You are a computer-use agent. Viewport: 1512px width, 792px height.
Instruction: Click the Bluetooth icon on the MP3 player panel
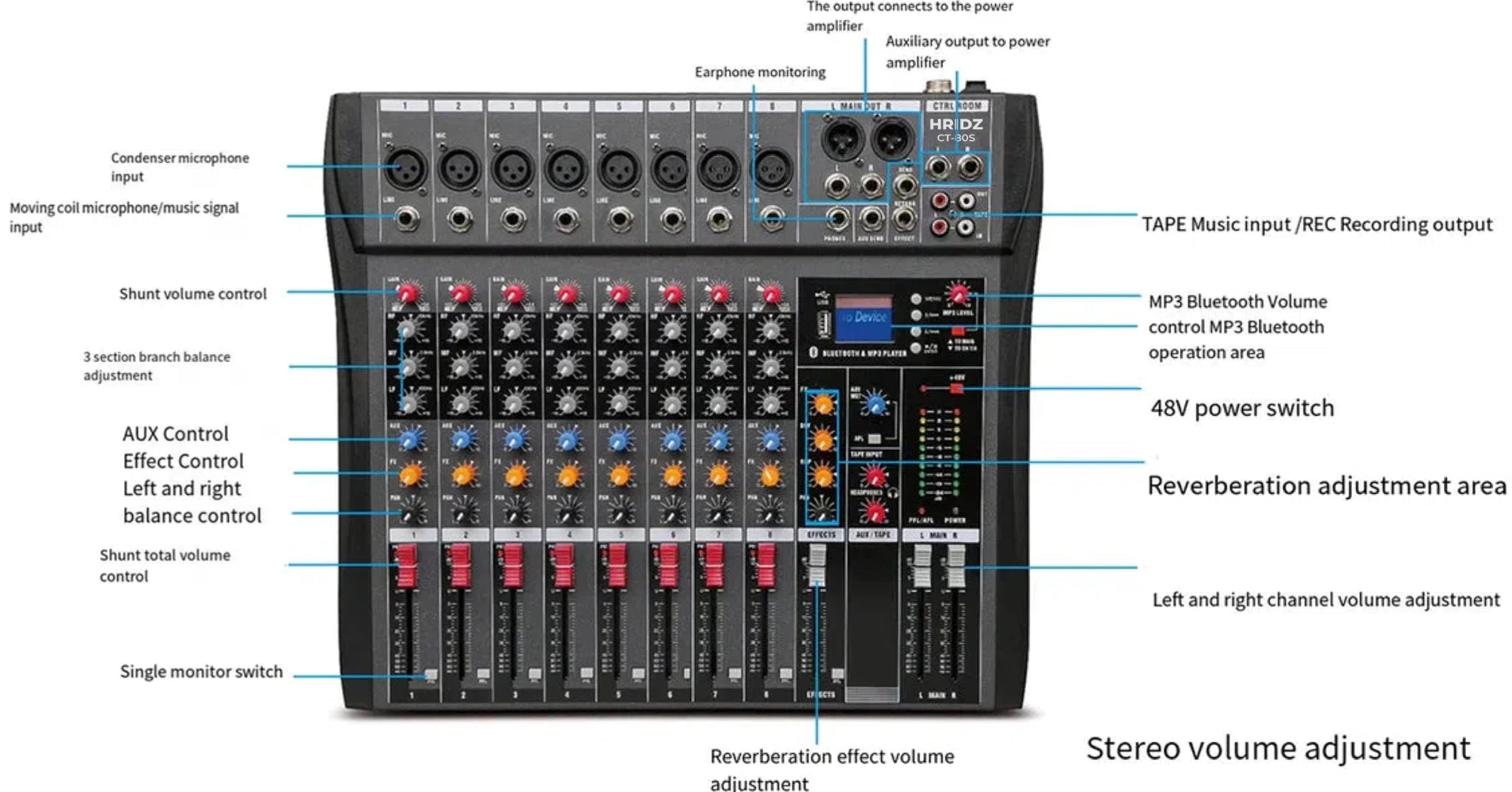(x=813, y=351)
